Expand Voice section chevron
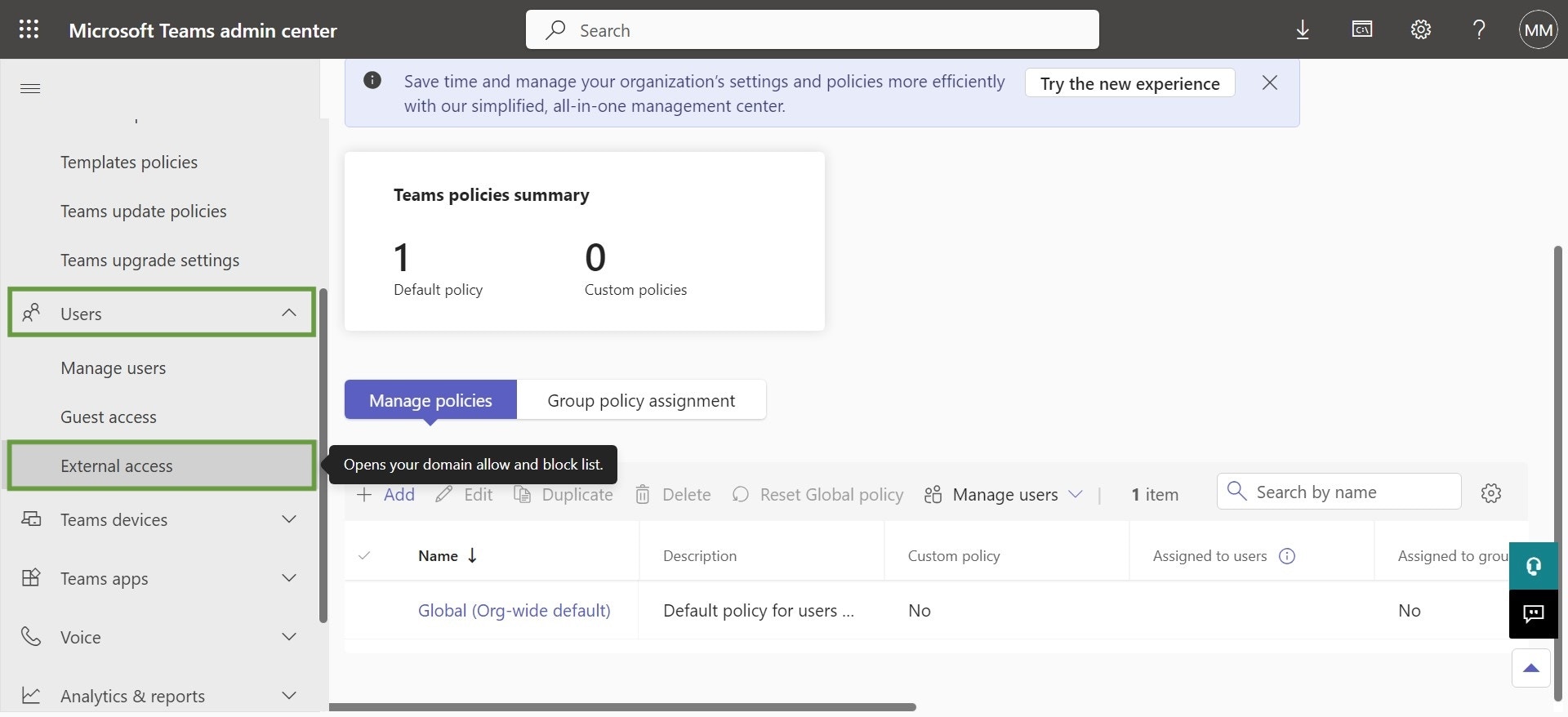The height and width of the screenshot is (717, 1568). (289, 636)
